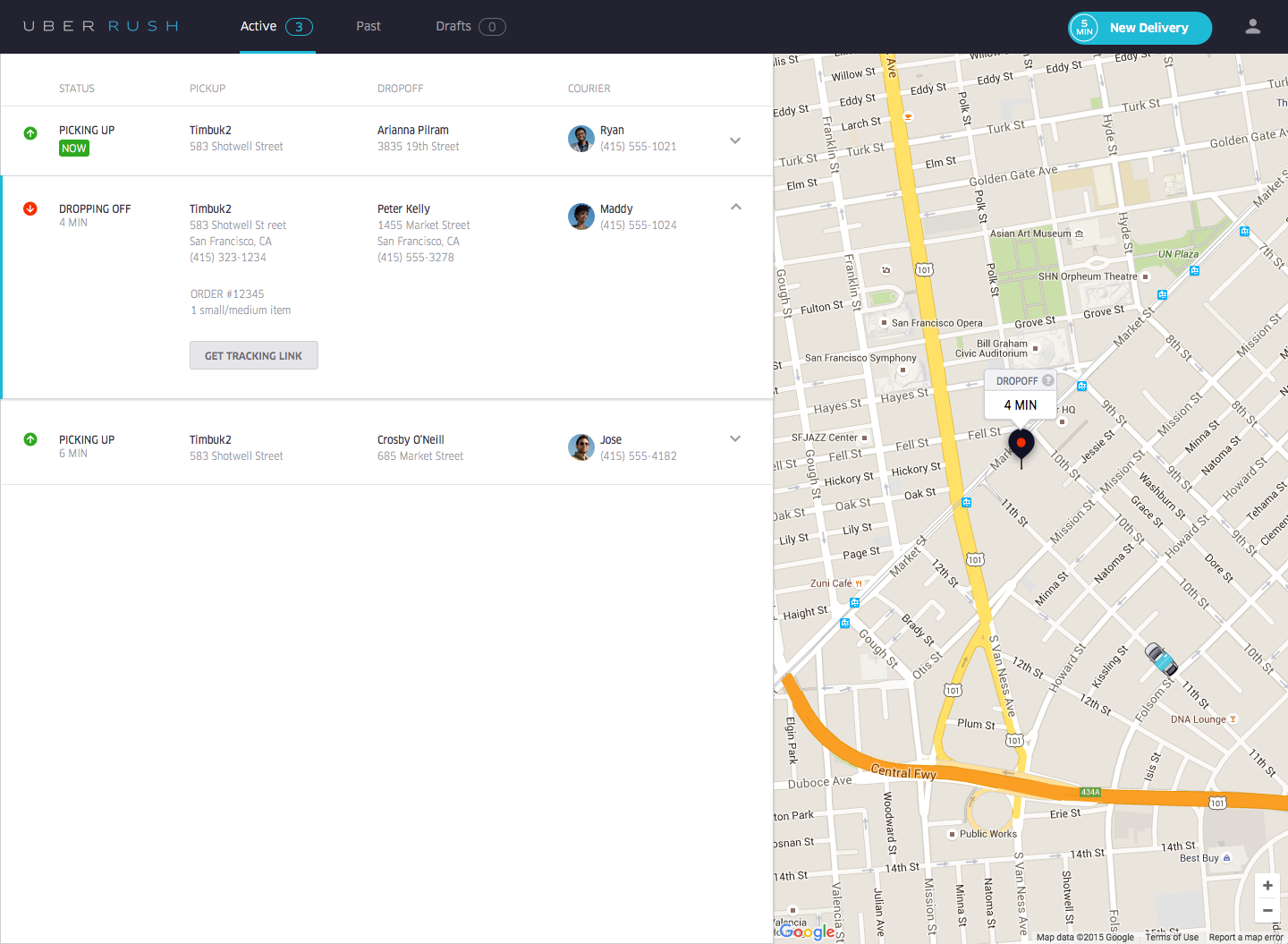Screen dimensions: 1288x944
Task: Click the 1455 Market Street address
Action: [x=424, y=225]
